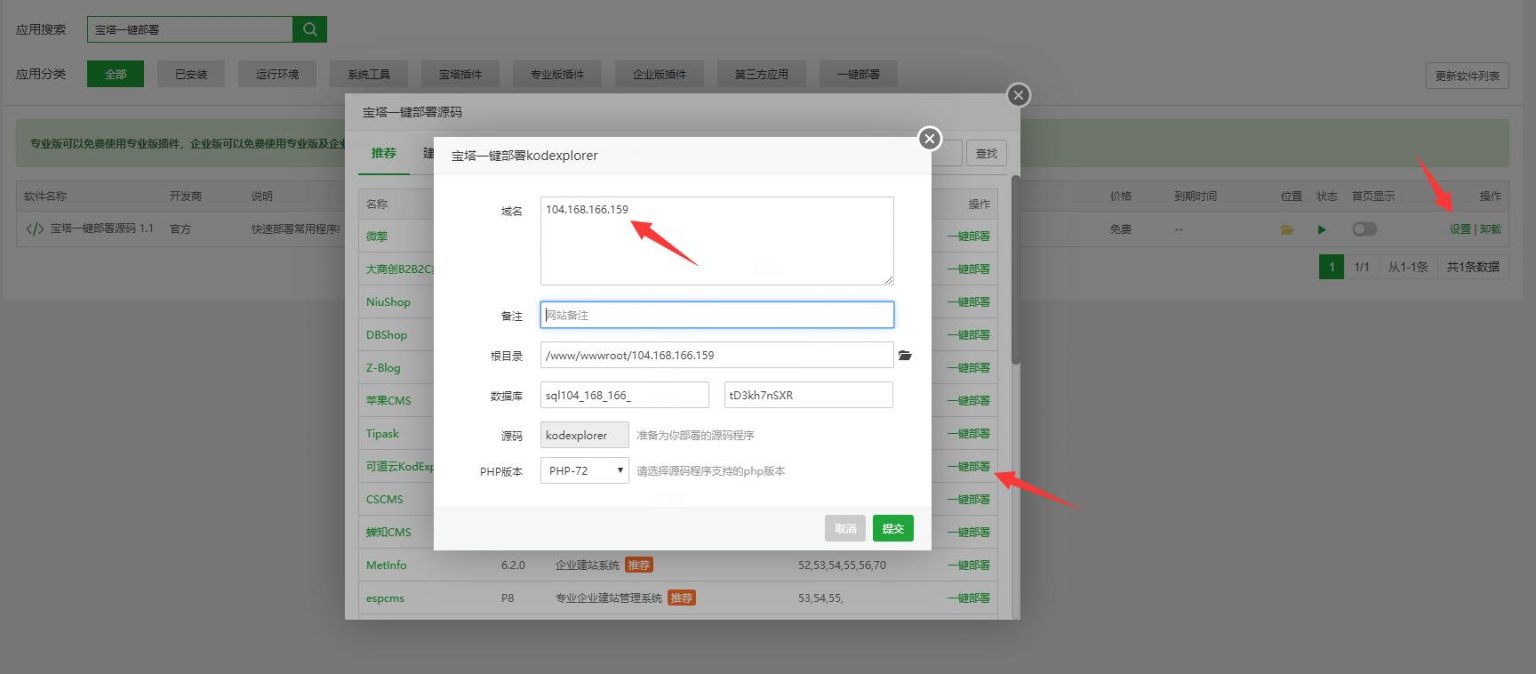Open the espcms source name link

coord(385,598)
